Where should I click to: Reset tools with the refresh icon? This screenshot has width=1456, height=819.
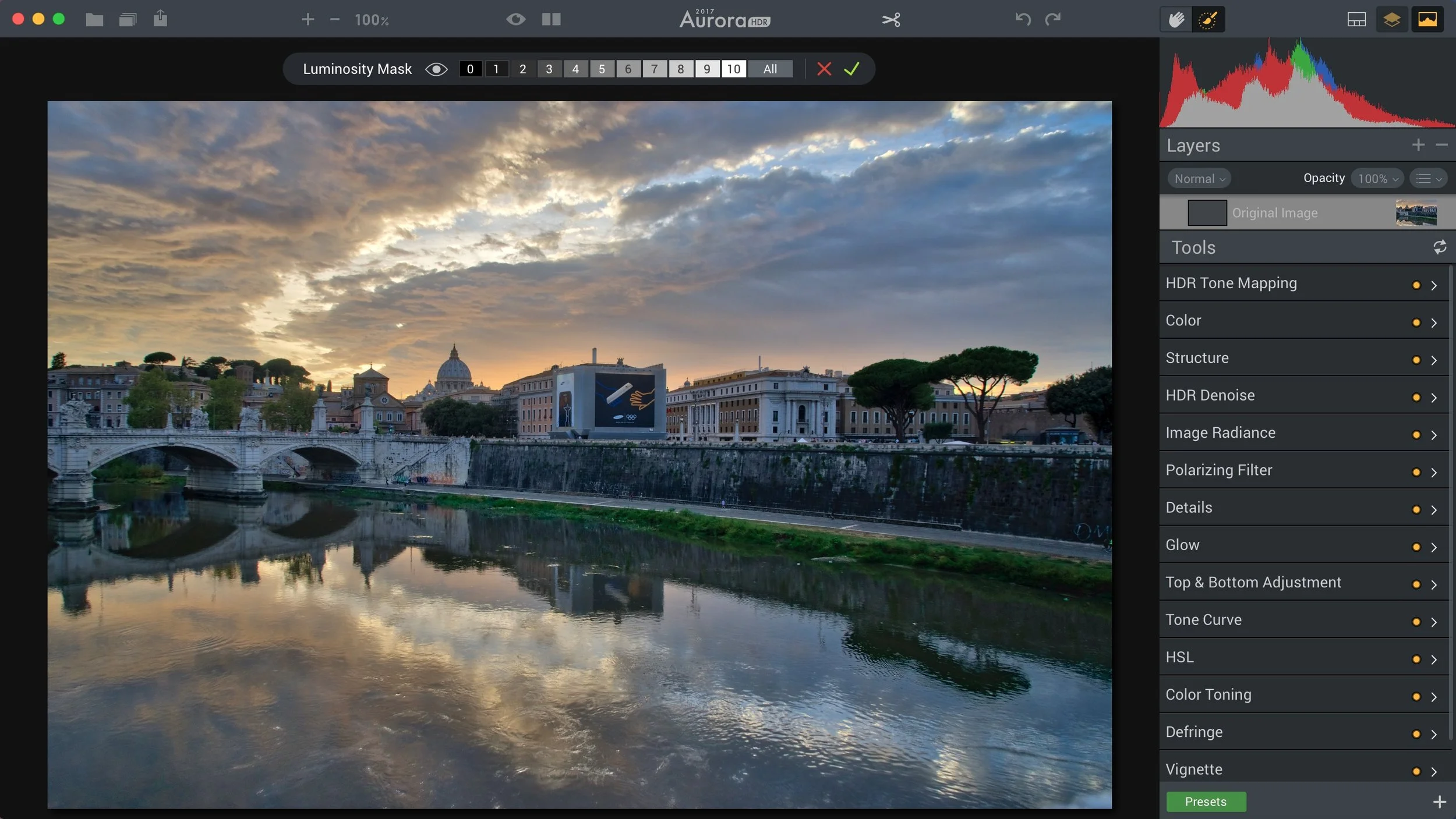tap(1440, 247)
